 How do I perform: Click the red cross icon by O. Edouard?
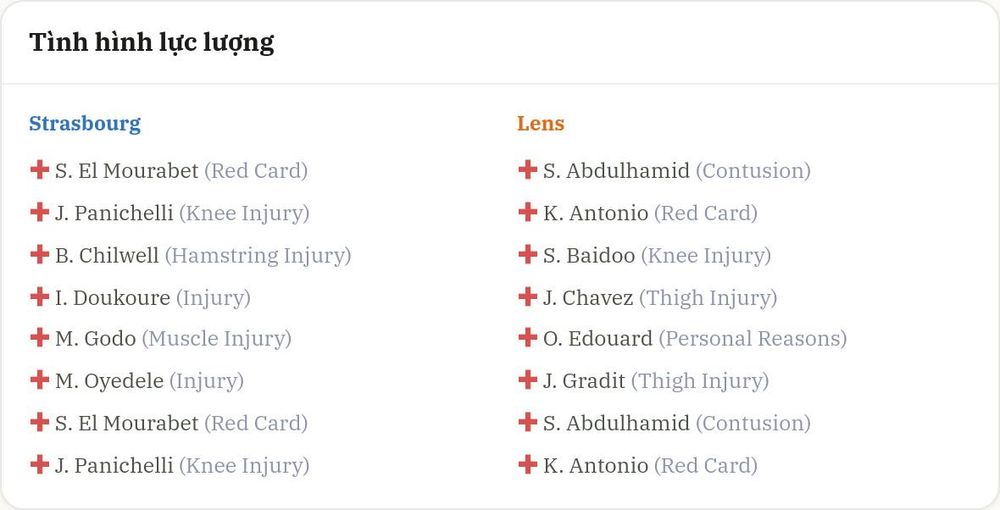tap(527, 337)
